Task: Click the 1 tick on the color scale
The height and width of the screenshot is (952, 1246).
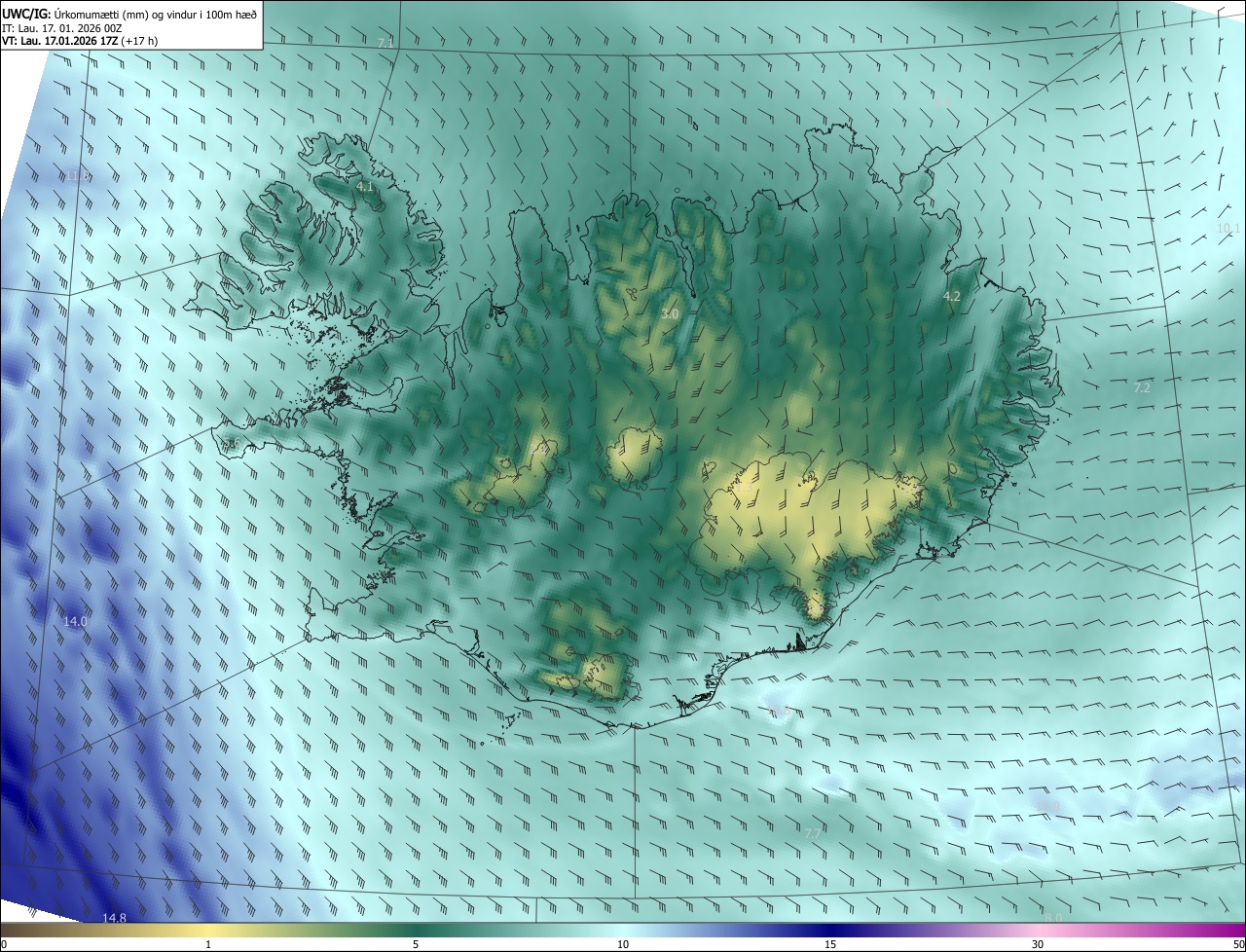Action: tap(208, 944)
